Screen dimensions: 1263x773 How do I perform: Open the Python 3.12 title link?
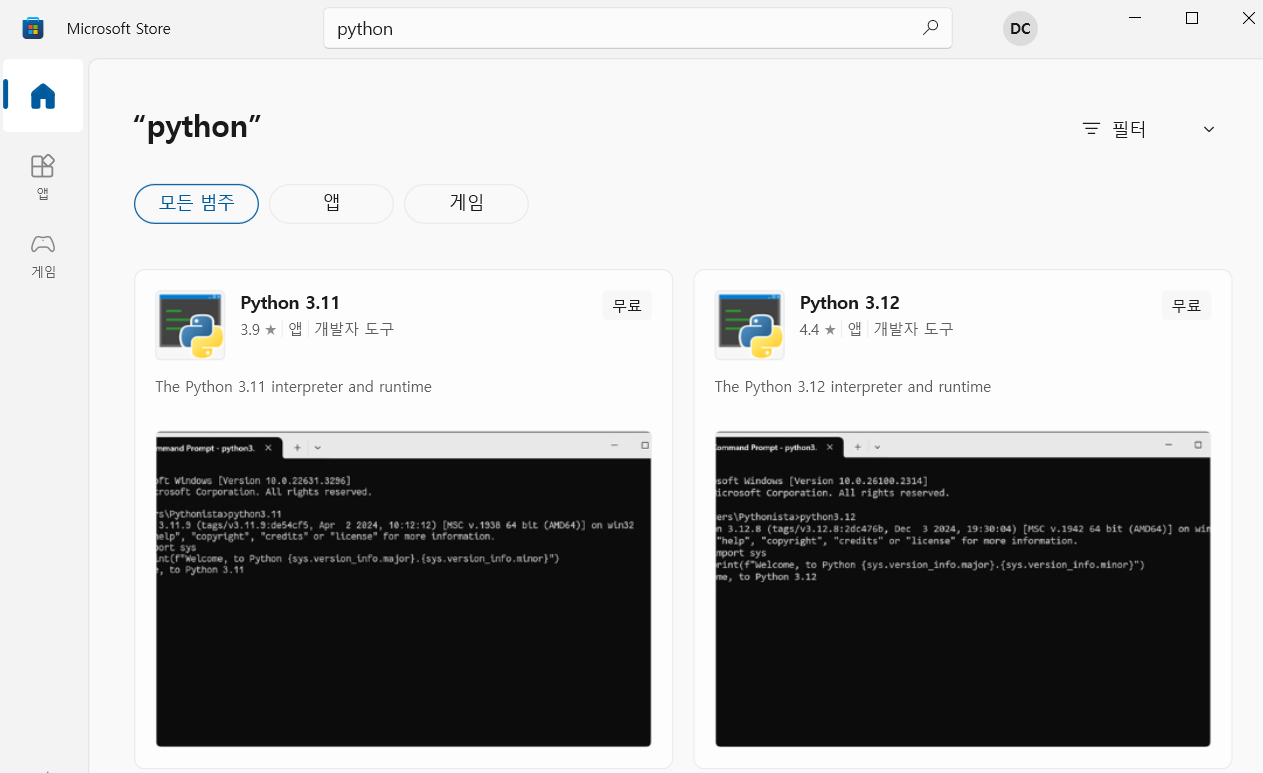[x=850, y=303]
